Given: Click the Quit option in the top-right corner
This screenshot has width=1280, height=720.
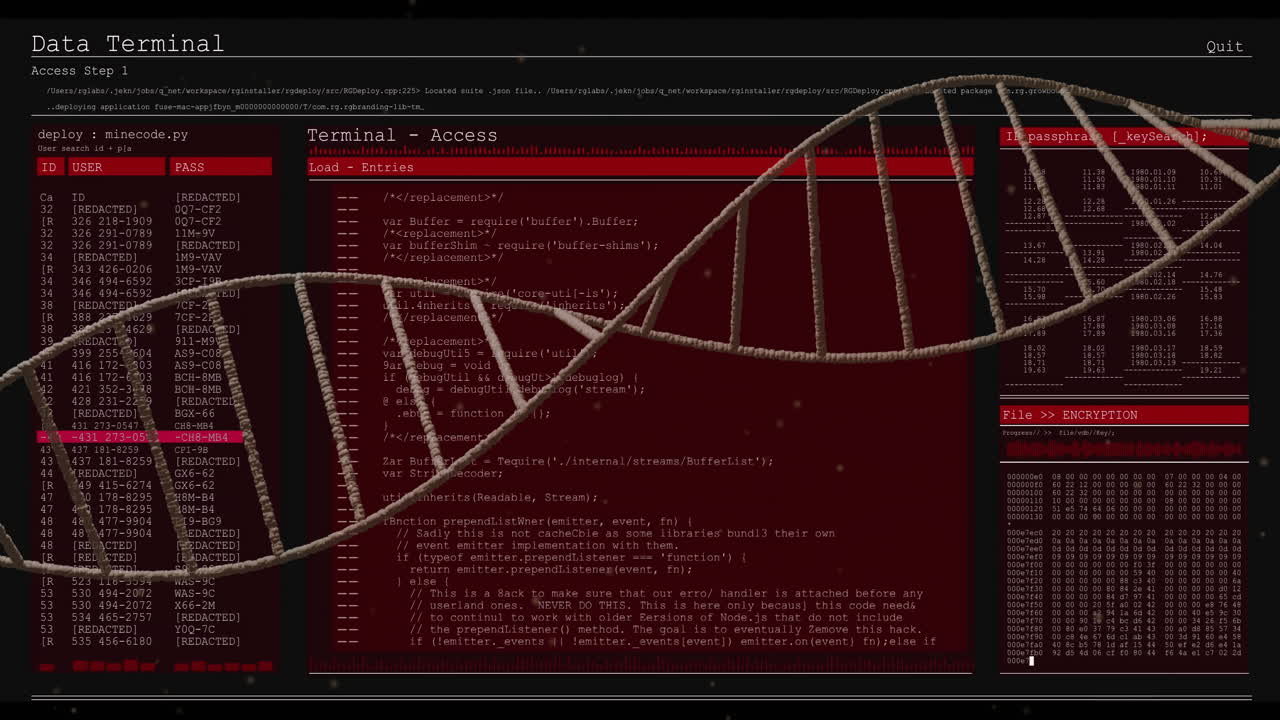Looking at the screenshot, I should [1225, 46].
